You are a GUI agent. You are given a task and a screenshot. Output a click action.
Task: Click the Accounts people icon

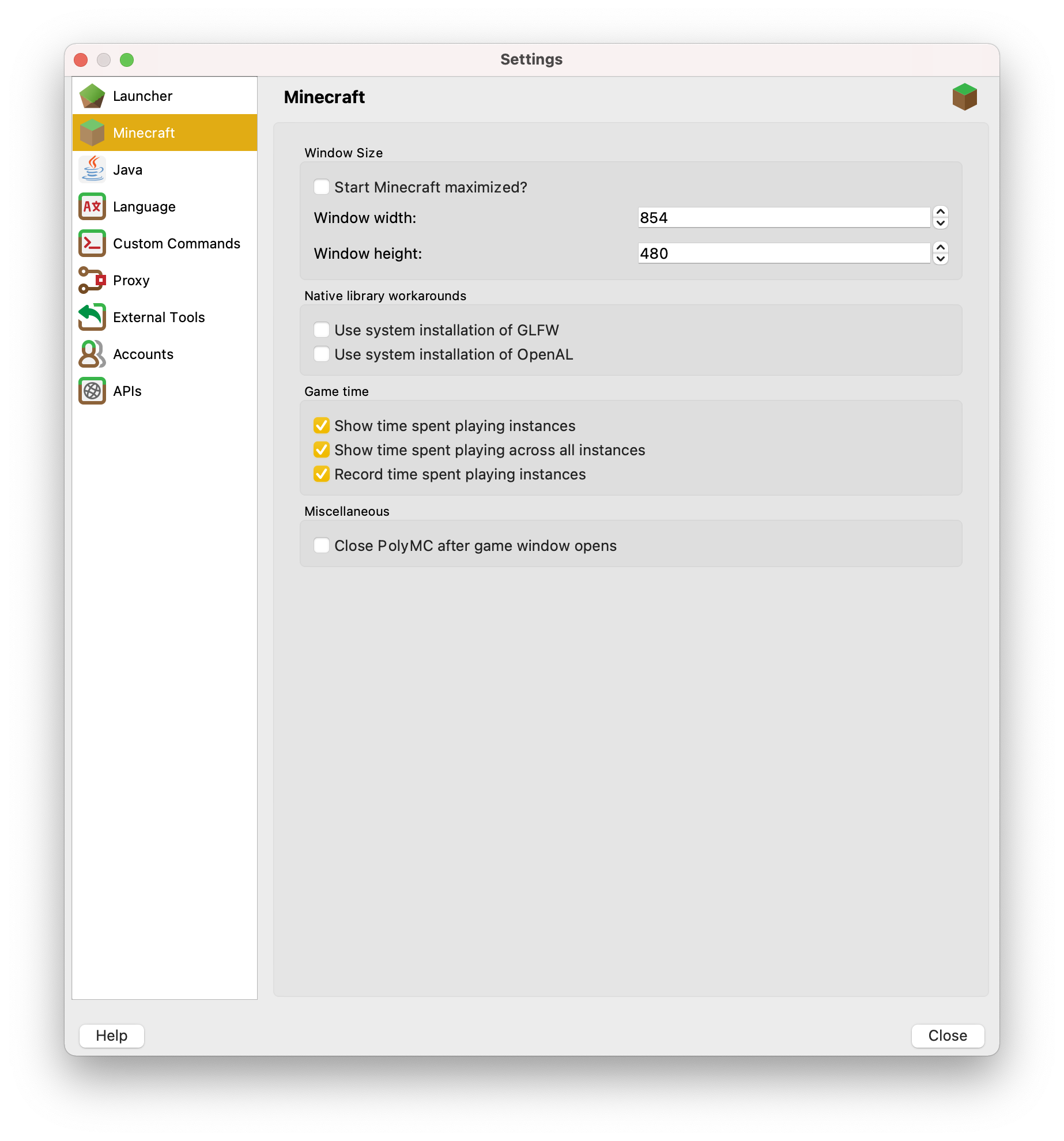point(93,354)
